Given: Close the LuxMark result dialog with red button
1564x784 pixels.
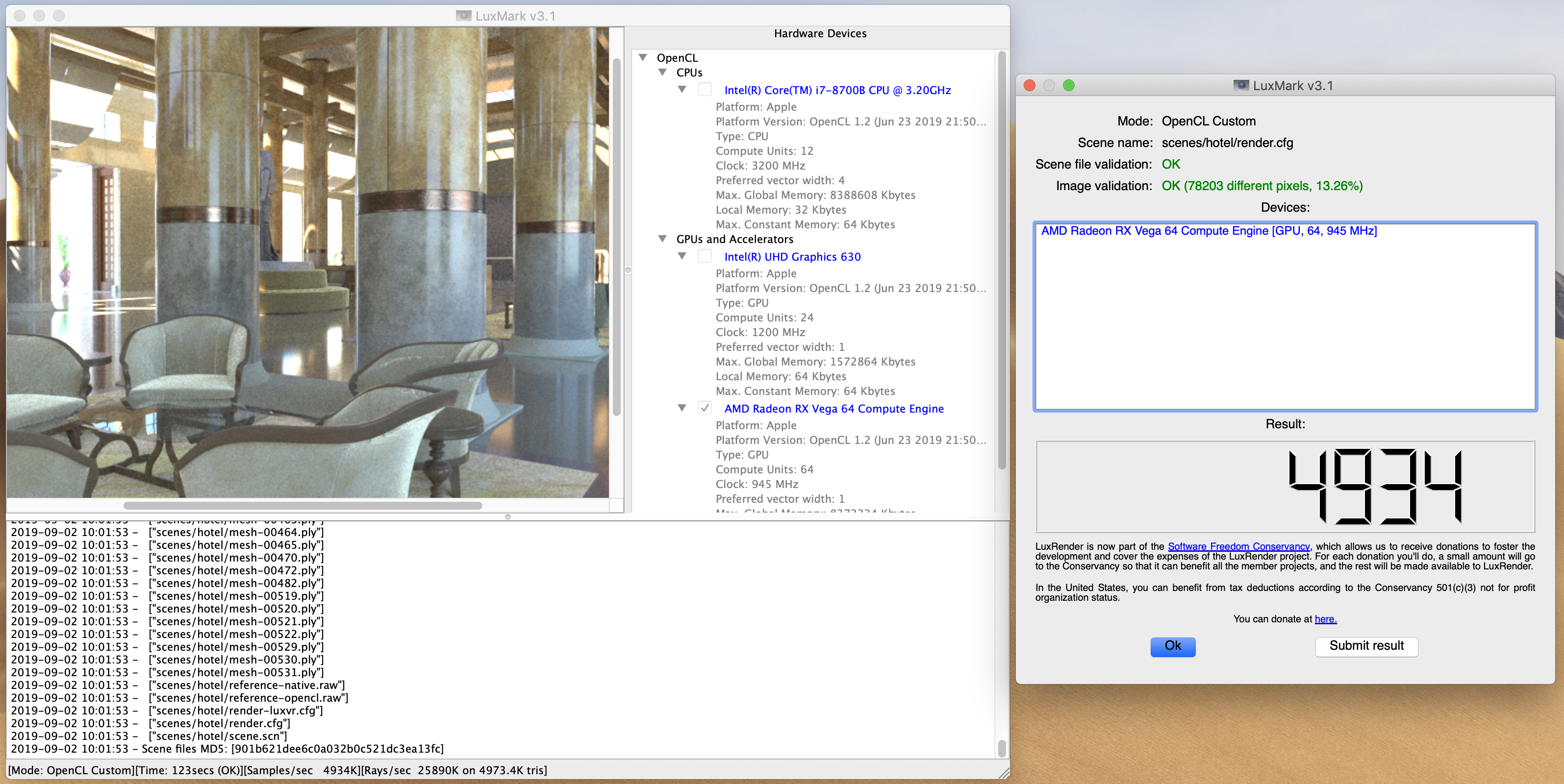Looking at the screenshot, I should click(1029, 86).
